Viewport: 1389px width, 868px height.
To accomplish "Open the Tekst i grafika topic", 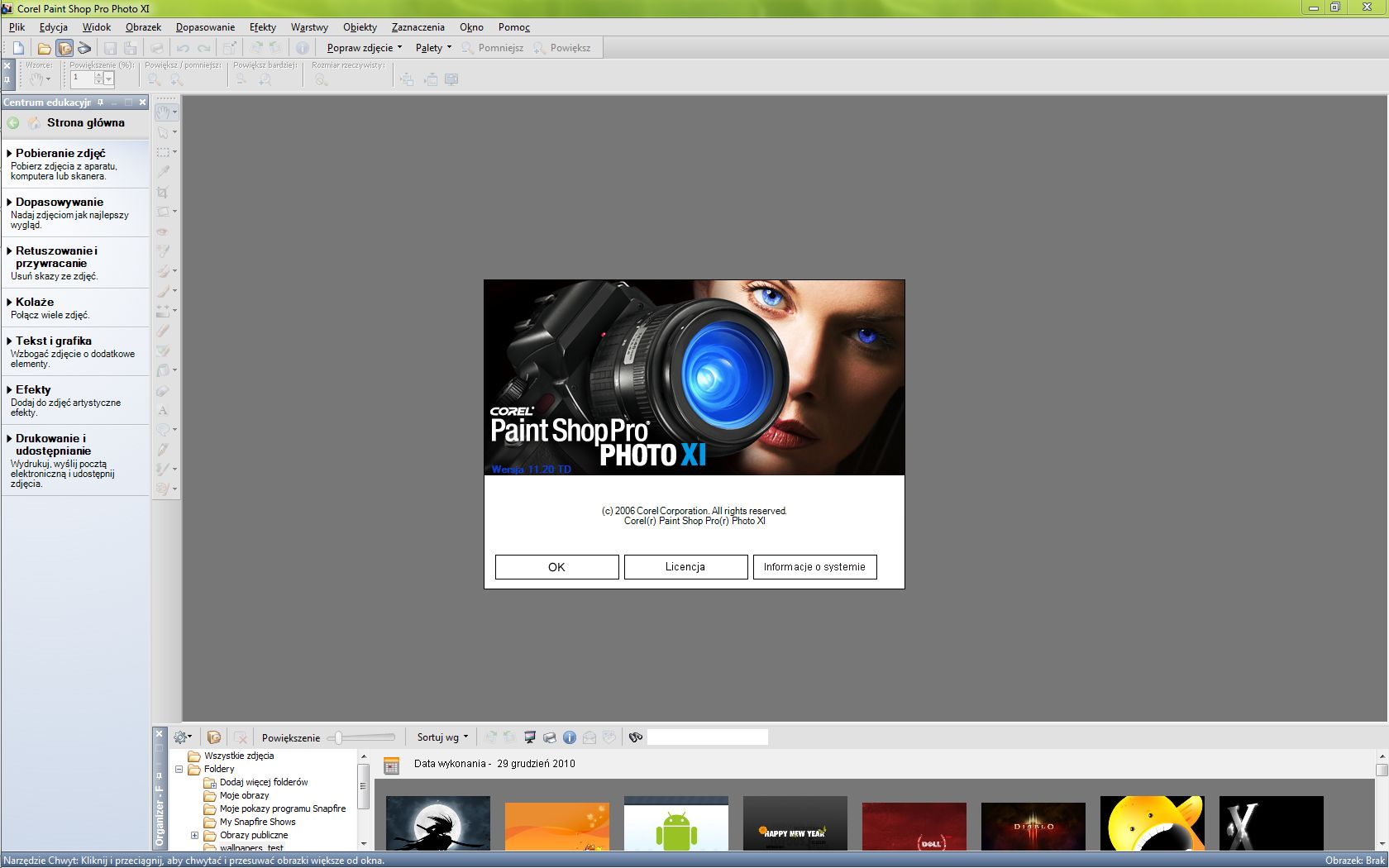I will pos(54,341).
